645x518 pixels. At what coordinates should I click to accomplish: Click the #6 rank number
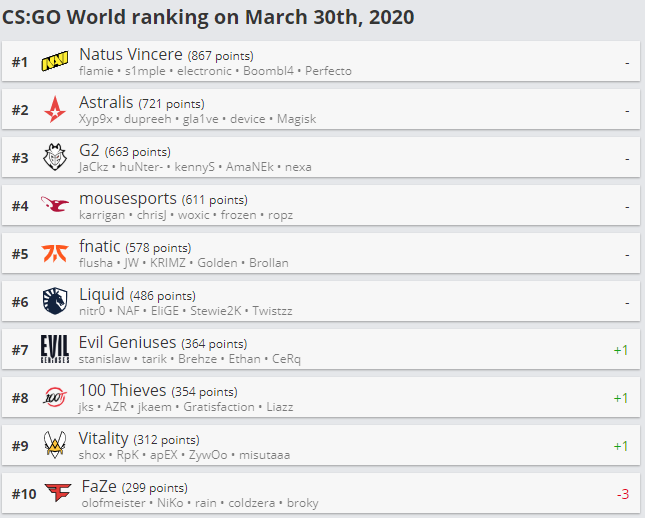(20, 302)
